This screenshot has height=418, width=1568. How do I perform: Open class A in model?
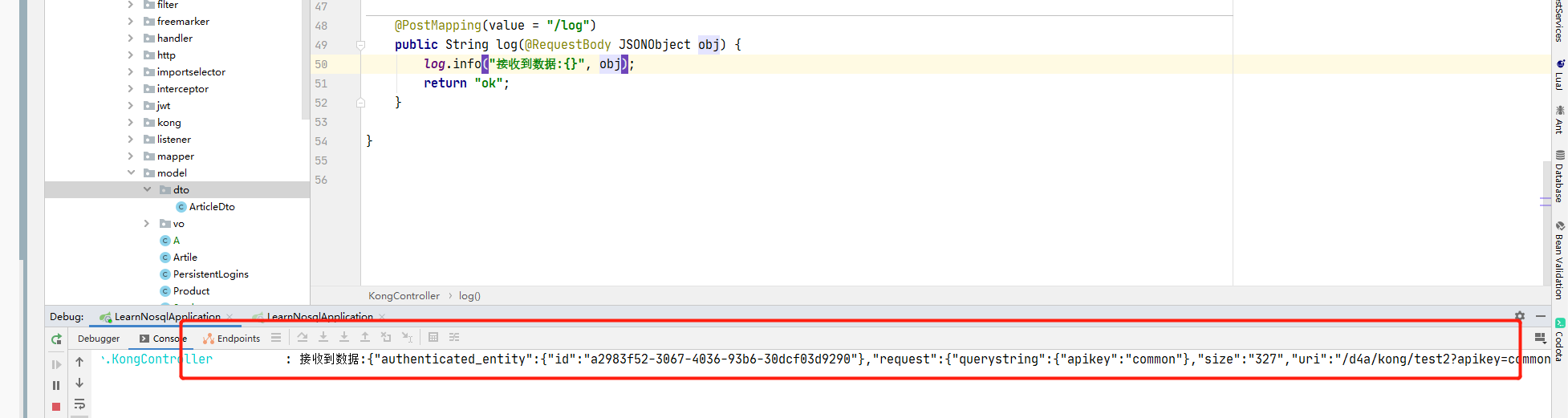tap(169, 241)
